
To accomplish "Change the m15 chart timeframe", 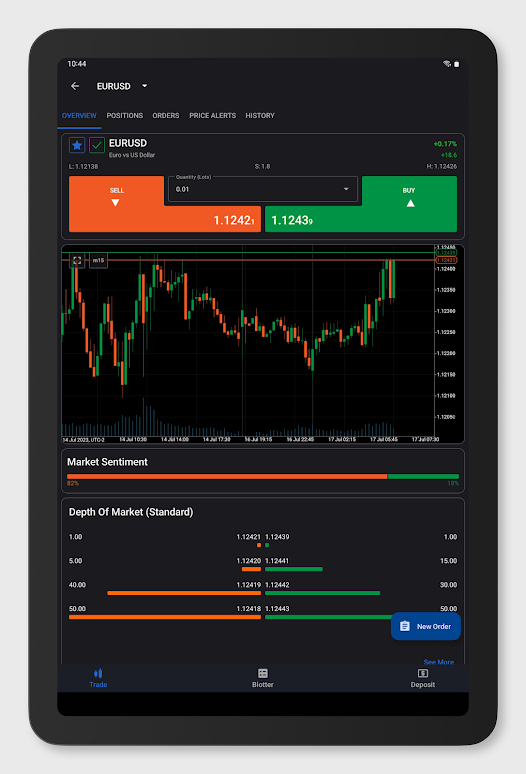I will click(x=98, y=260).
